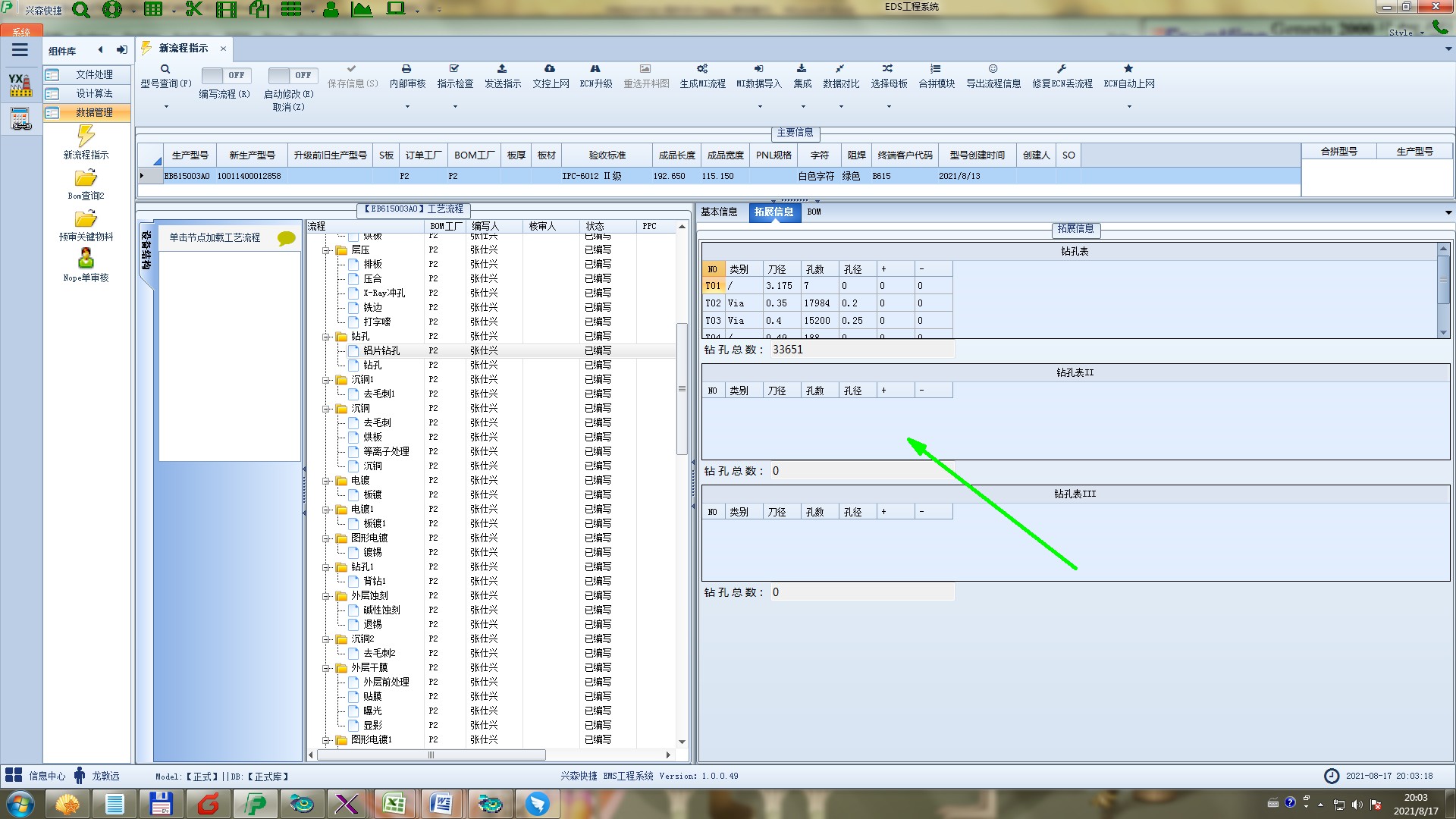This screenshot has width=1456, height=819.
Task: Click the 文控上网 cloud upload icon
Action: pyautogui.click(x=550, y=69)
